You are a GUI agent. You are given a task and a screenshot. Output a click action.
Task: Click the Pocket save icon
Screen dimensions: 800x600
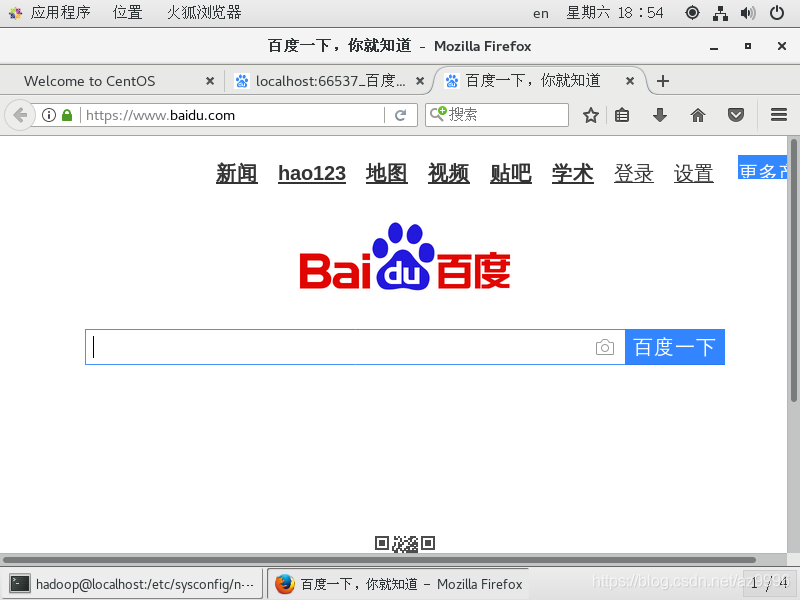(x=736, y=115)
